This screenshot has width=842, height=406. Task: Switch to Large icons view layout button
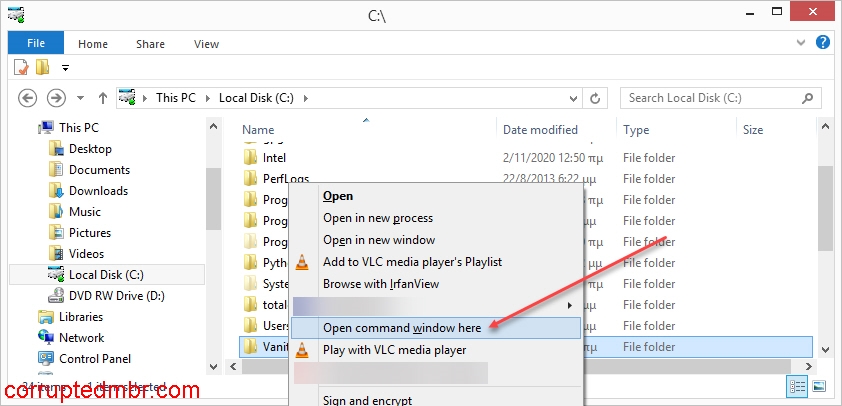pyautogui.click(x=819, y=386)
